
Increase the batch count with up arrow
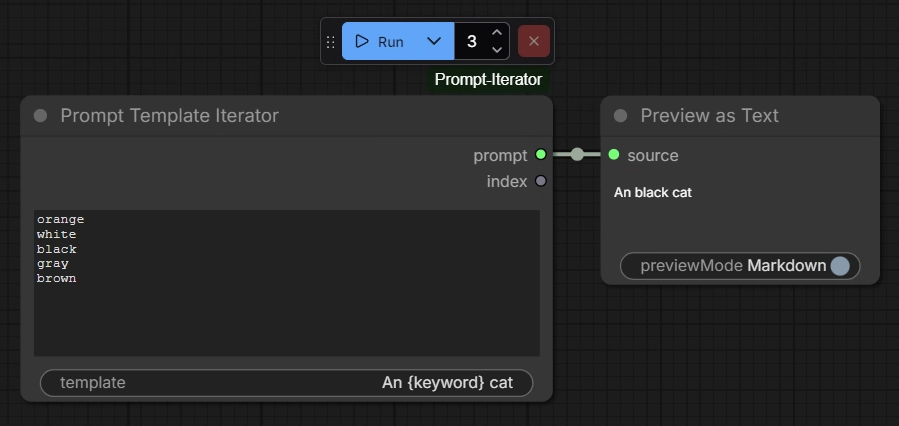point(497,33)
